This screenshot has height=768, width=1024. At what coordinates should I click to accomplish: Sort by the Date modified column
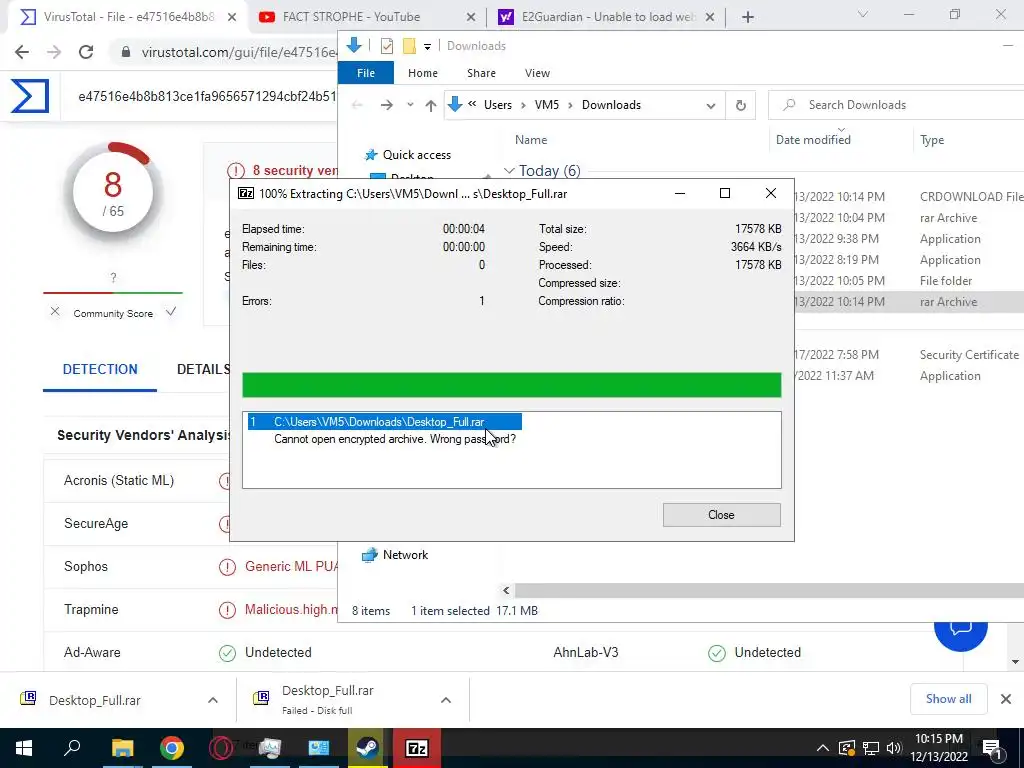coord(813,140)
